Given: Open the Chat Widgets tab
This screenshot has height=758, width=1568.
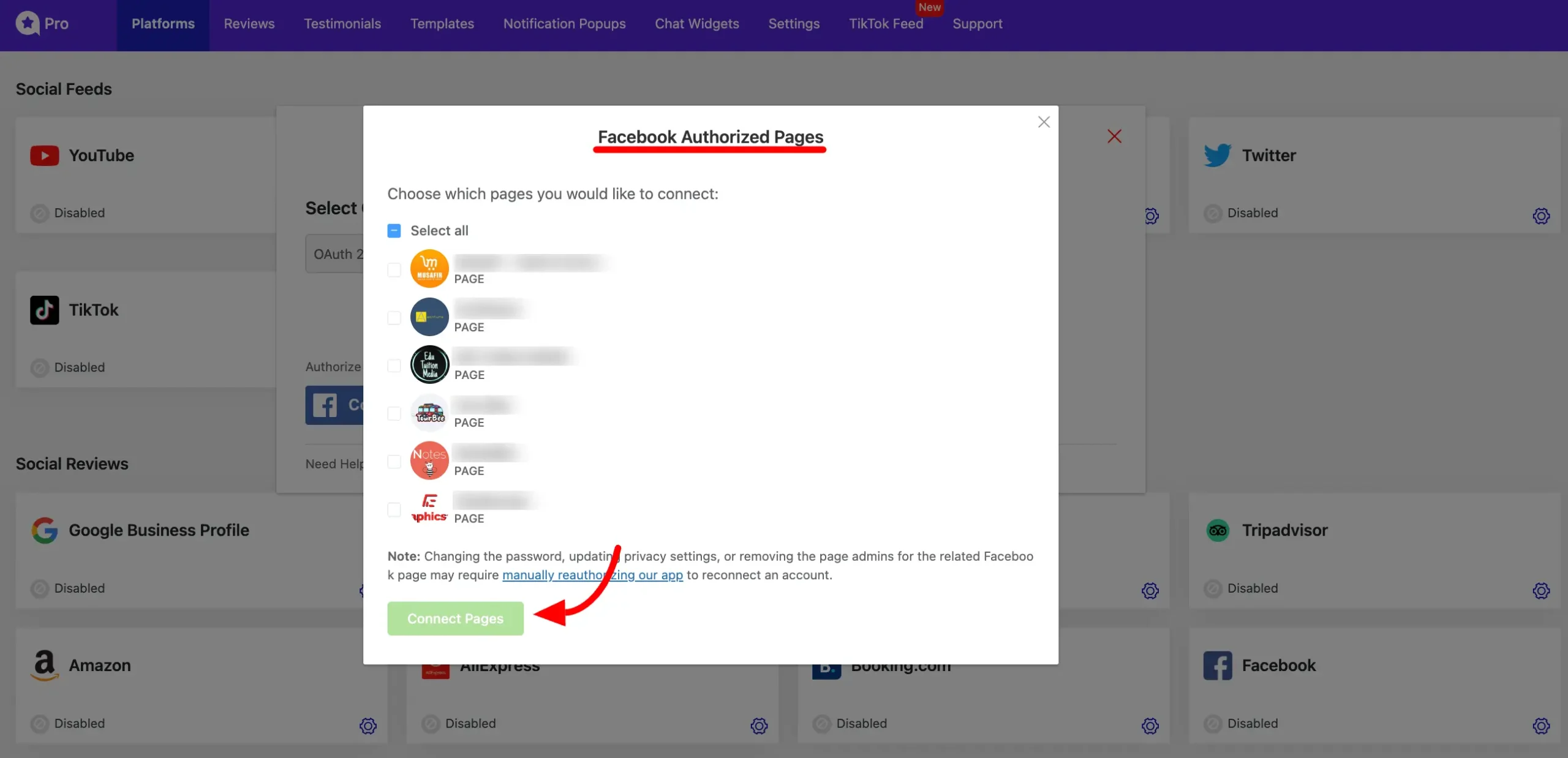Looking at the screenshot, I should point(696,24).
